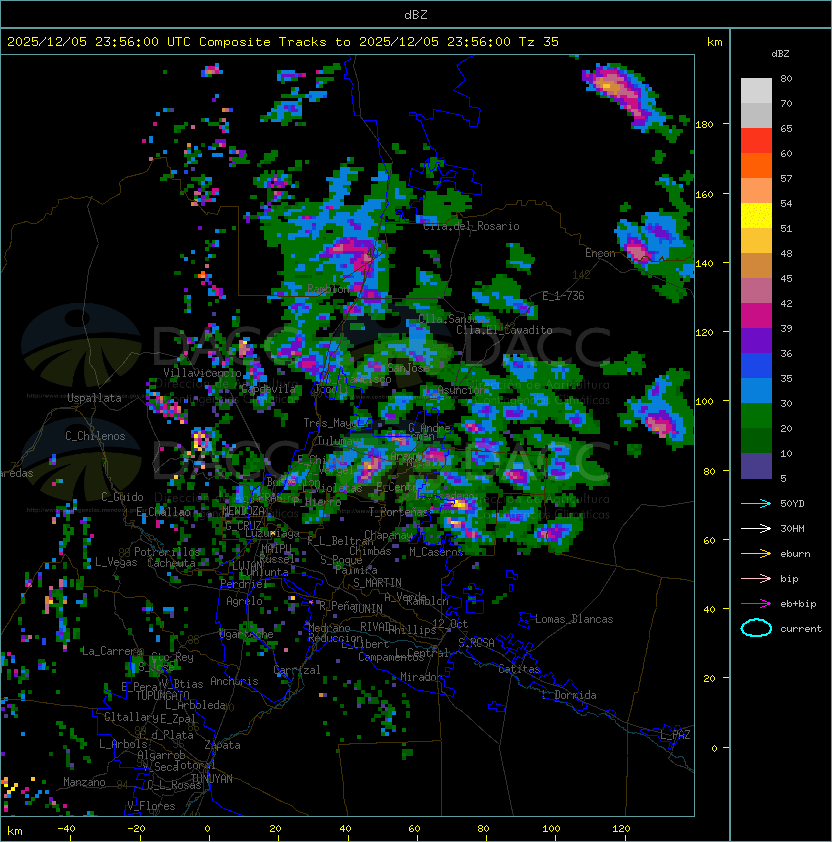Pick the bright green swatch below 30
Viewport: 832px width, 842px height.
coord(756,416)
